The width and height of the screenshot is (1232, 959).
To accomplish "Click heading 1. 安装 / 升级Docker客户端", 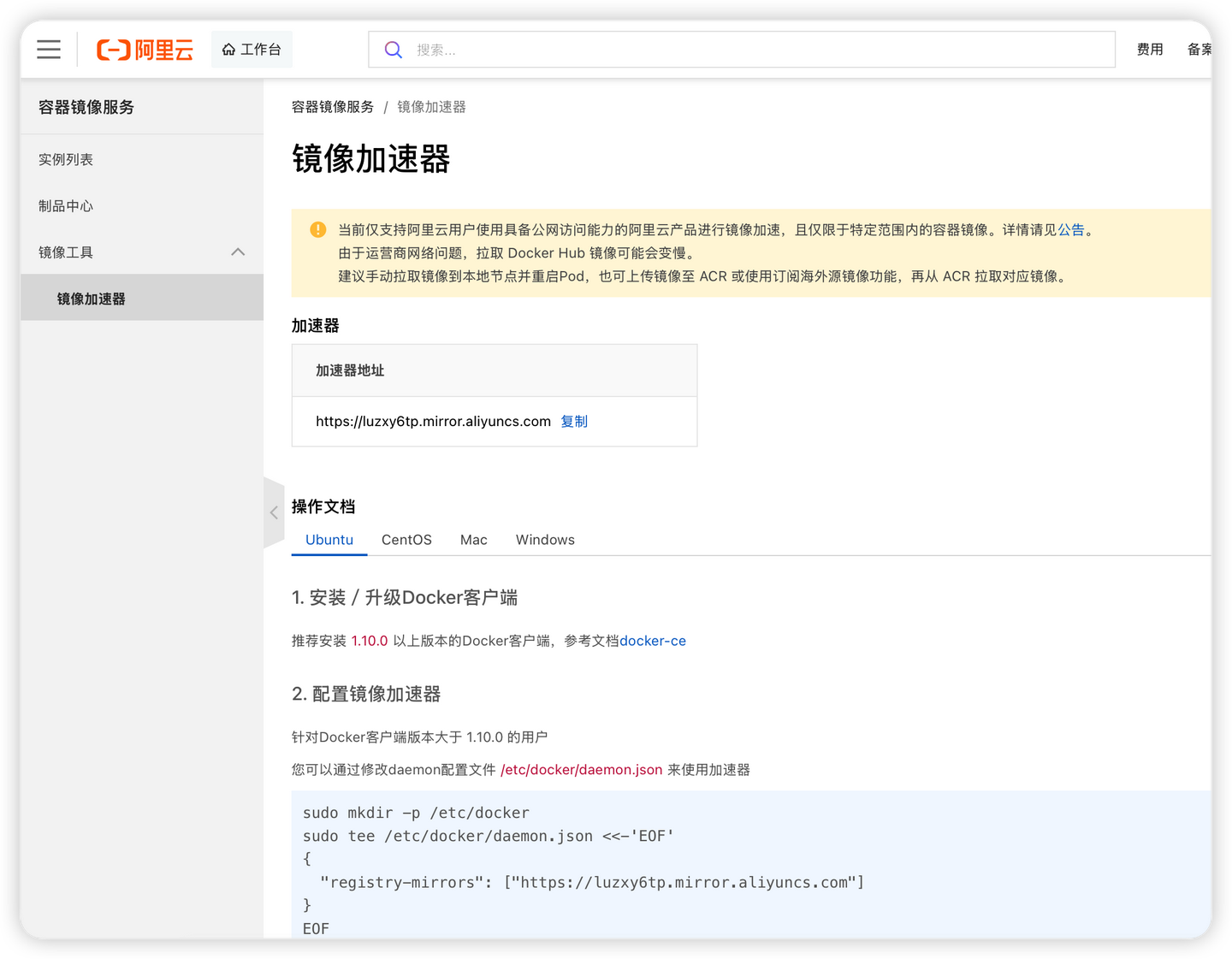I will click(405, 597).
